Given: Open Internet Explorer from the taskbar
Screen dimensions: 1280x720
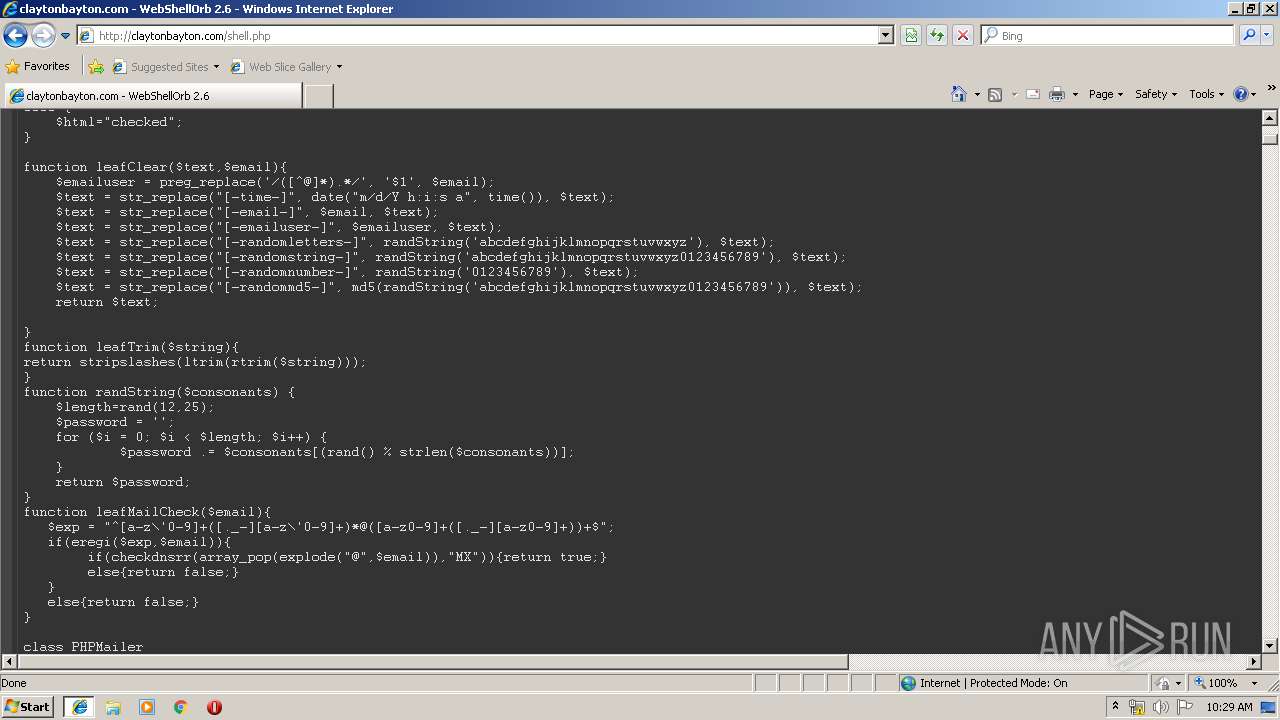Looking at the screenshot, I should (79, 707).
